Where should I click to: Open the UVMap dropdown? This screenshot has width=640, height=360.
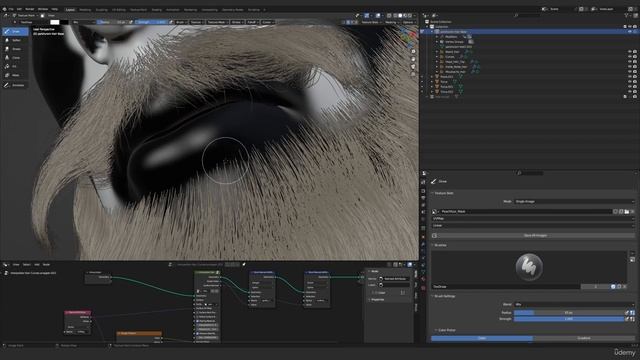click(533, 218)
